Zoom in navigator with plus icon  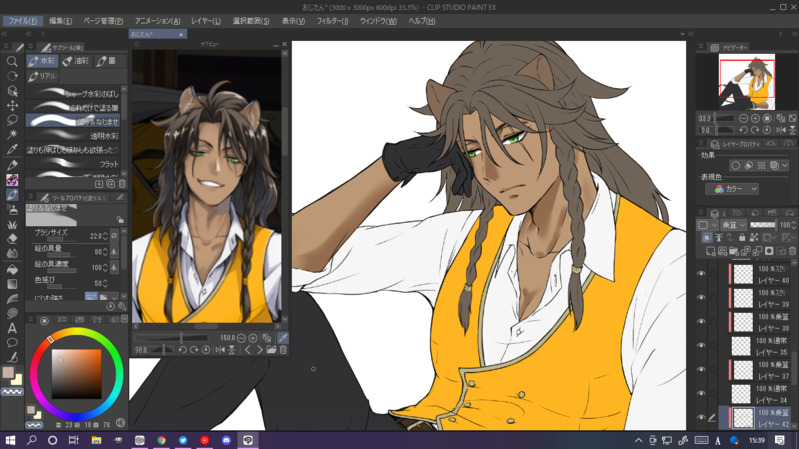click(x=755, y=118)
